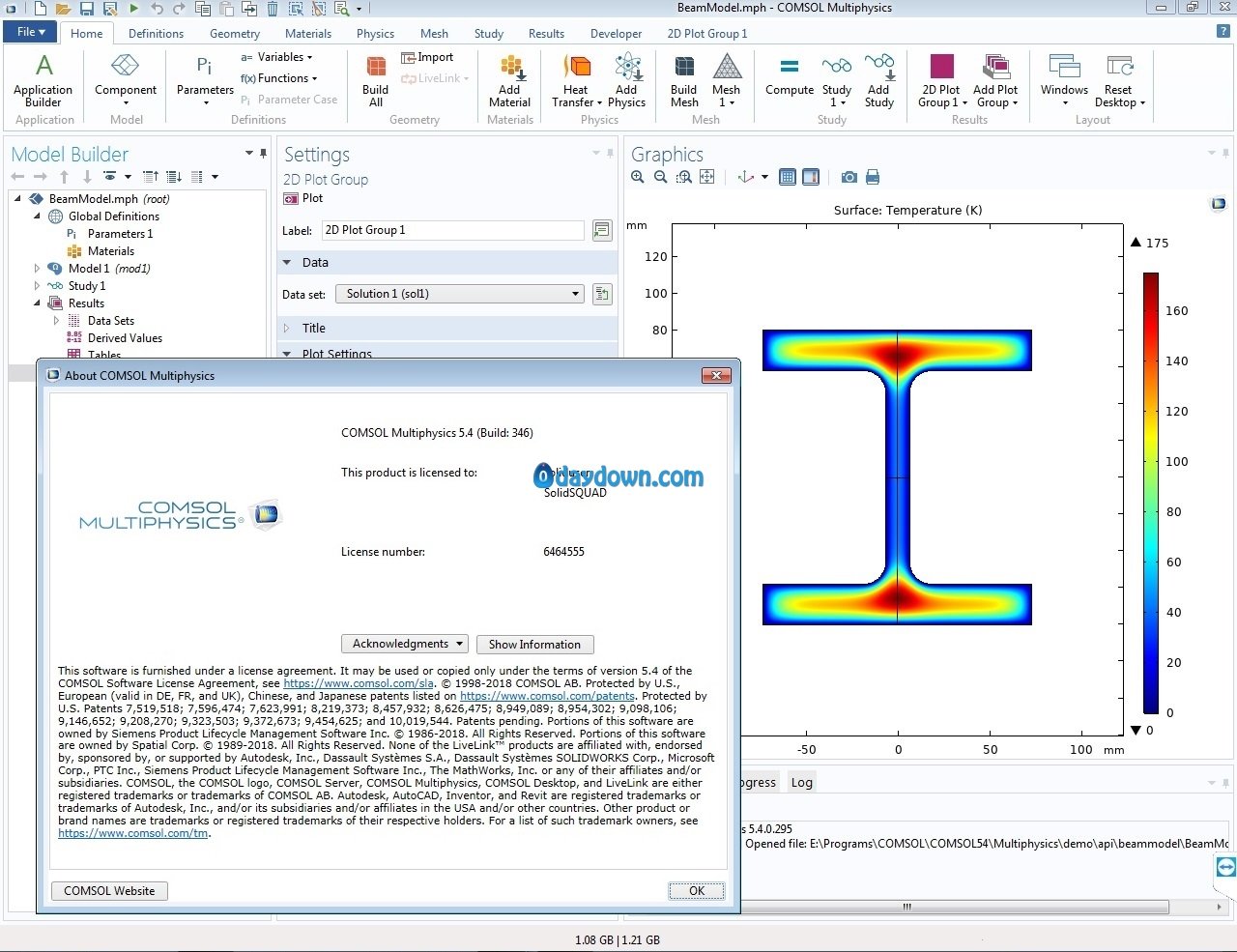This screenshot has height=952, width=1237.
Task: Click Move Up arrow in Model Builder toolbar
Action: tap(64, 177)
